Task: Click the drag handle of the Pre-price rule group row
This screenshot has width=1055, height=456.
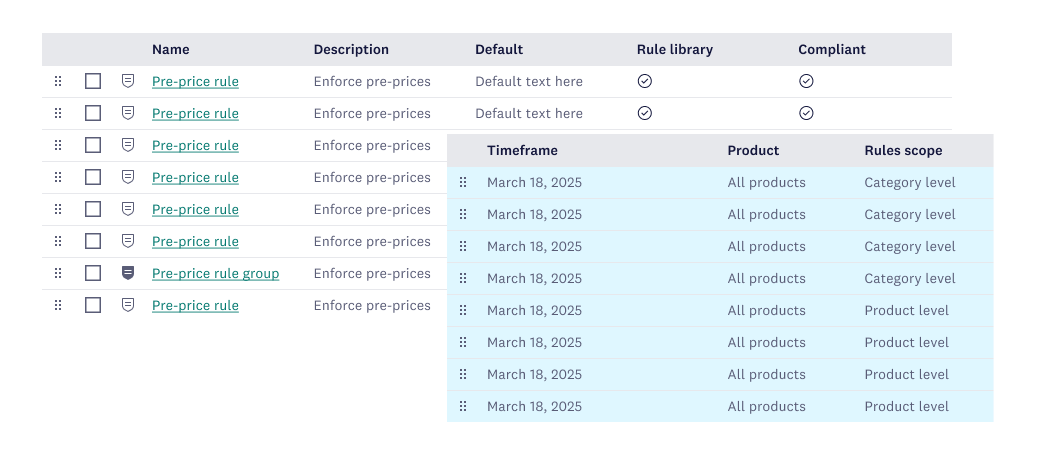Action: [x=58, y=274]
